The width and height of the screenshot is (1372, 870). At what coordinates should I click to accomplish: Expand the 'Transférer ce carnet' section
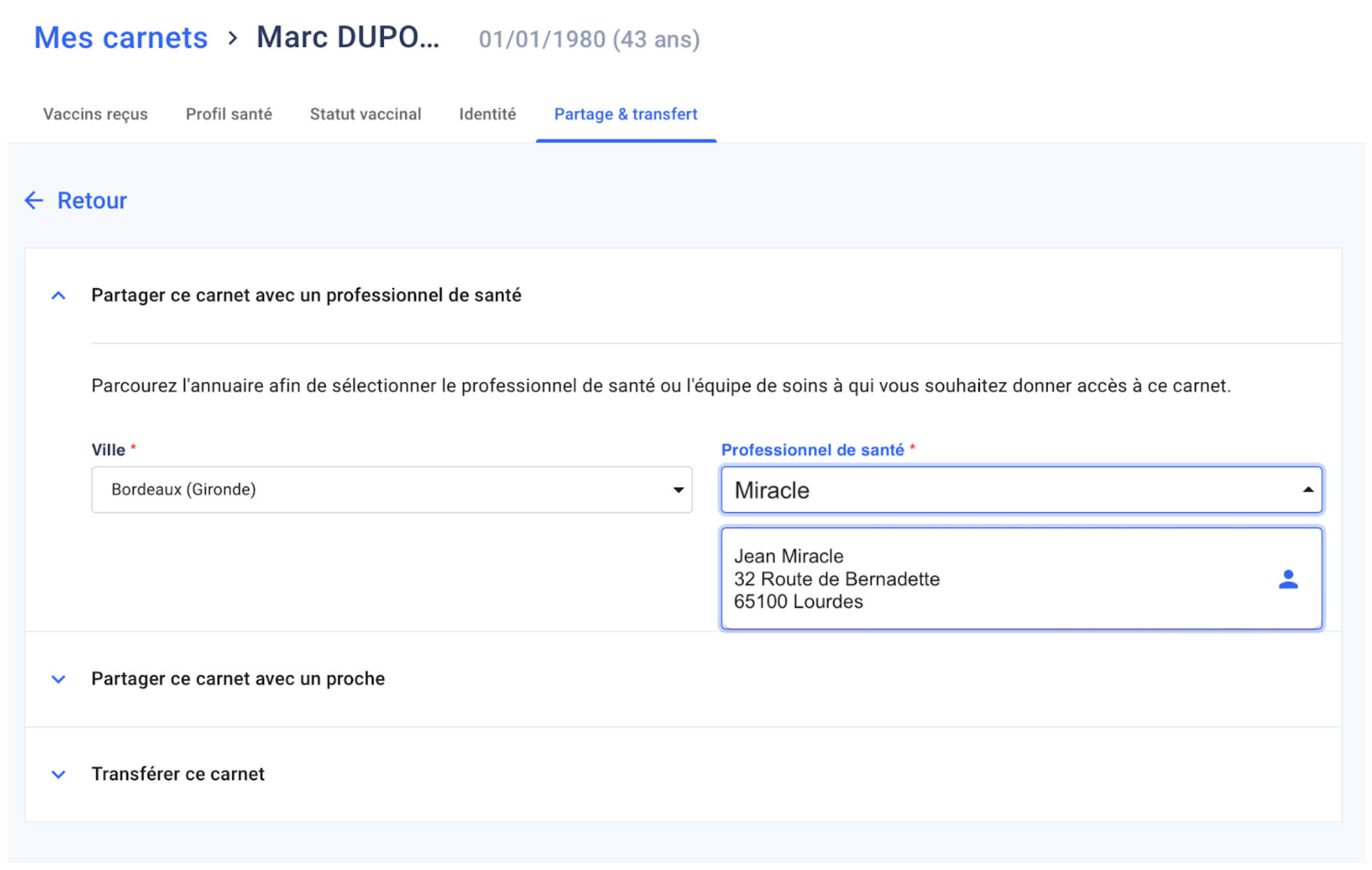(x=58, y=775)
